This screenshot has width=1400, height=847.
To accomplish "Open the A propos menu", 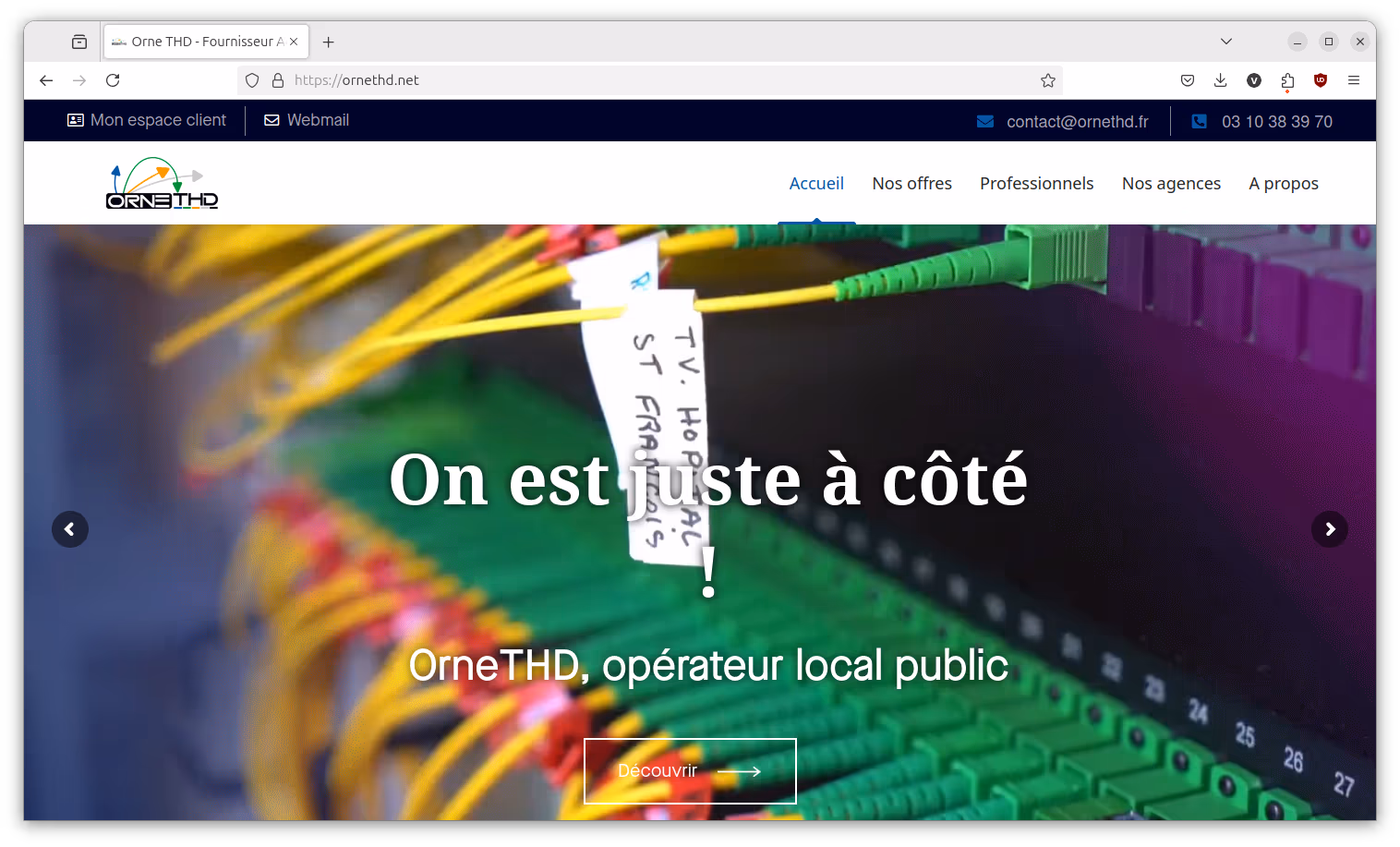I will [1284, 184].
